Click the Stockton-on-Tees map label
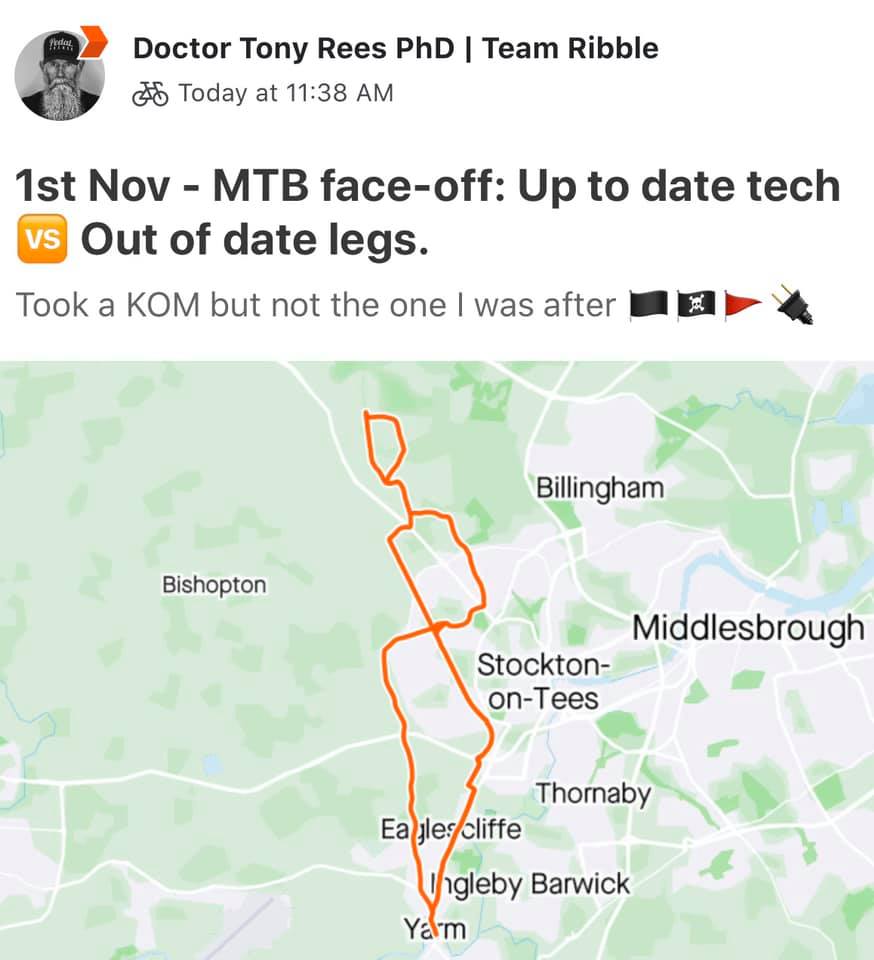Screen dimensions: 874x960 click(543, 681)
